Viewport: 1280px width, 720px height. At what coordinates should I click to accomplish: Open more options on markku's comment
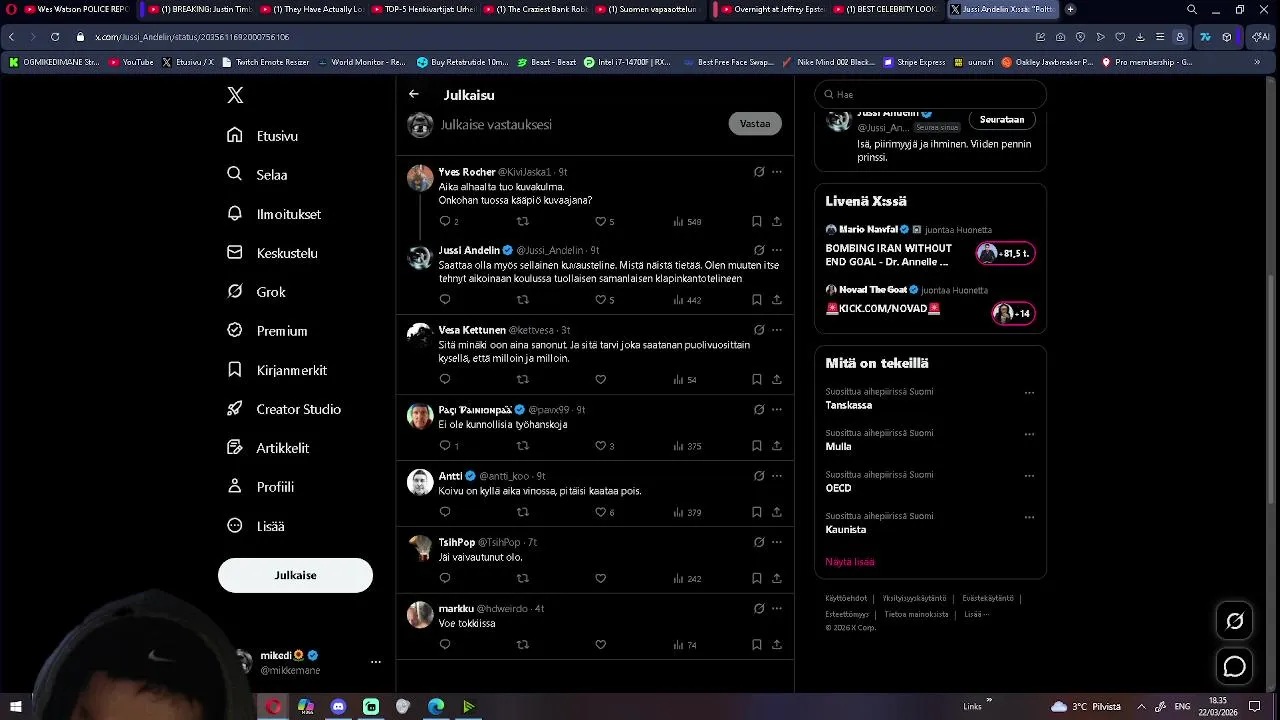pos(776,608)
